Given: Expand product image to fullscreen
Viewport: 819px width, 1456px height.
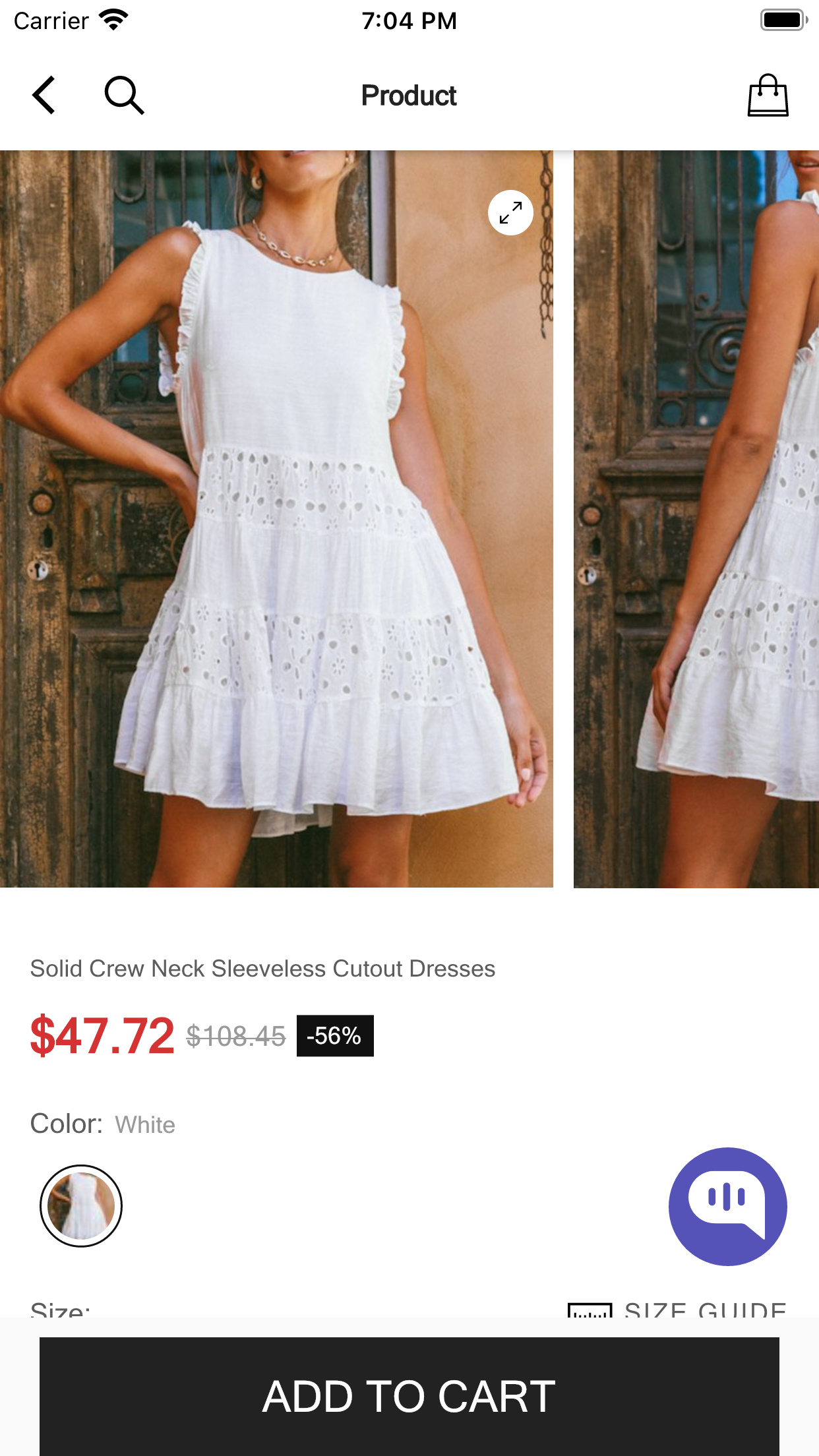Looking at the screenshot, I should pos(510,213).
